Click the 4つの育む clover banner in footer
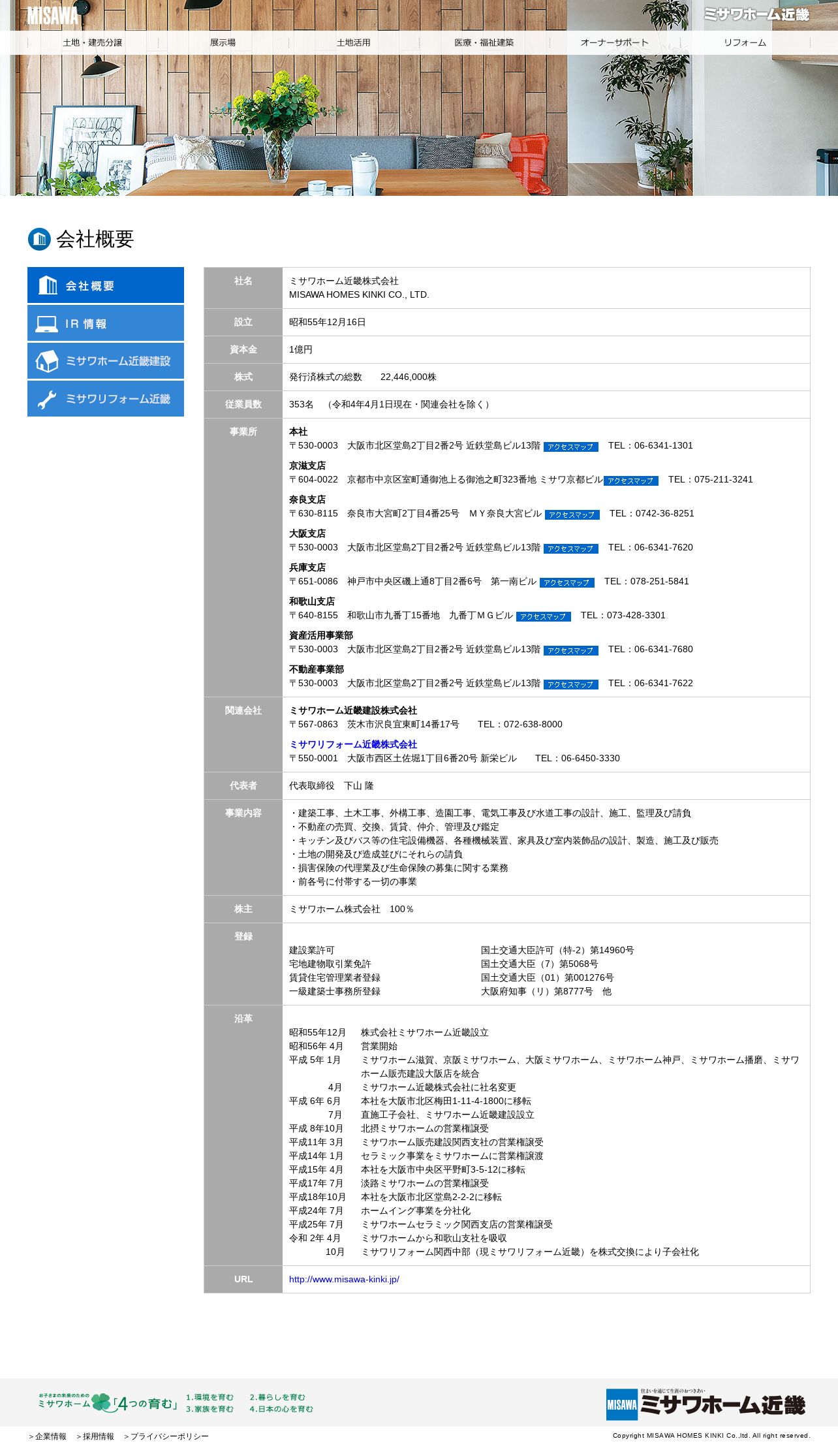Viewport: 838px width, 1456px height. coord(175,1402)
